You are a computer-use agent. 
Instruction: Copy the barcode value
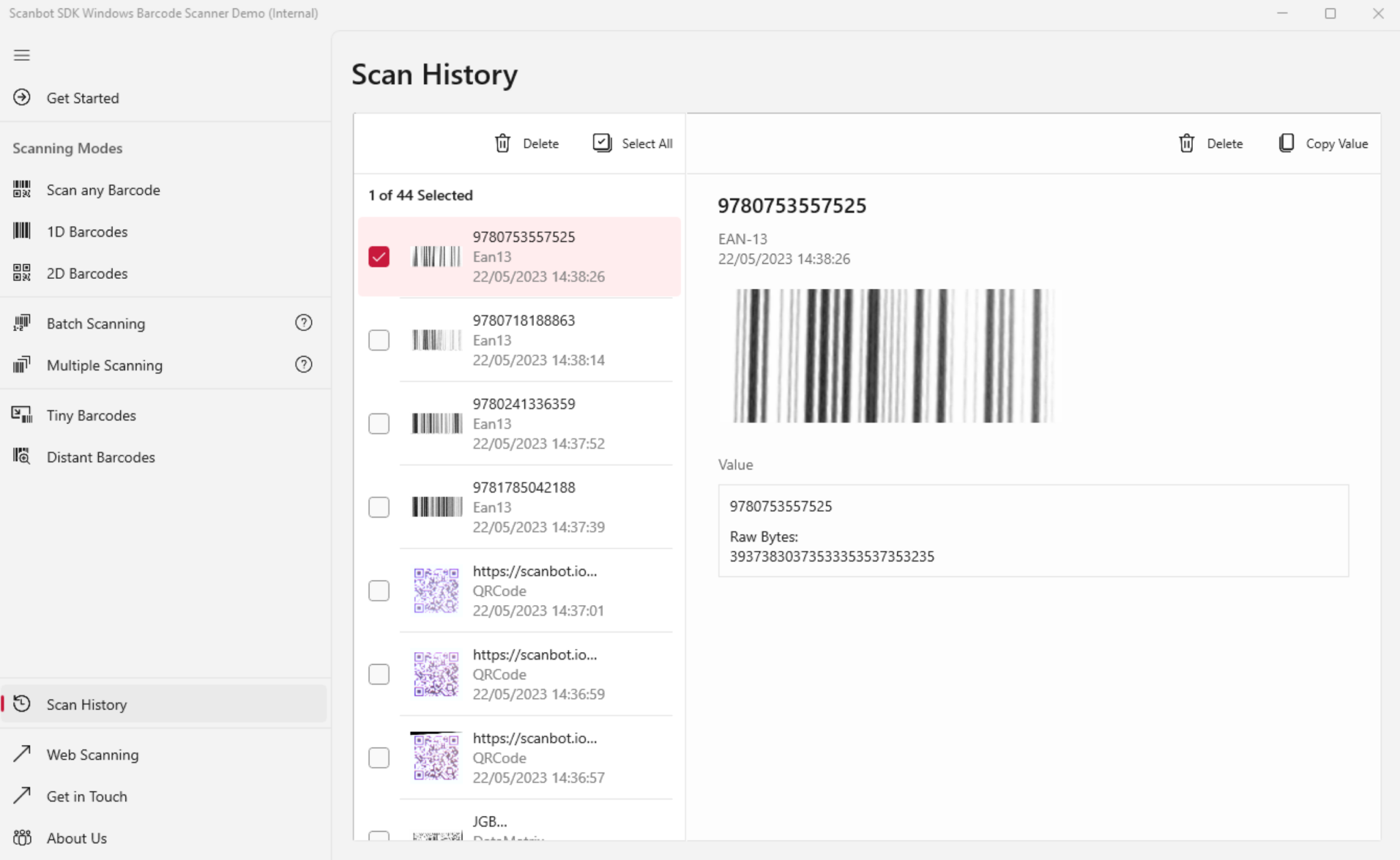click(1321, 143)
